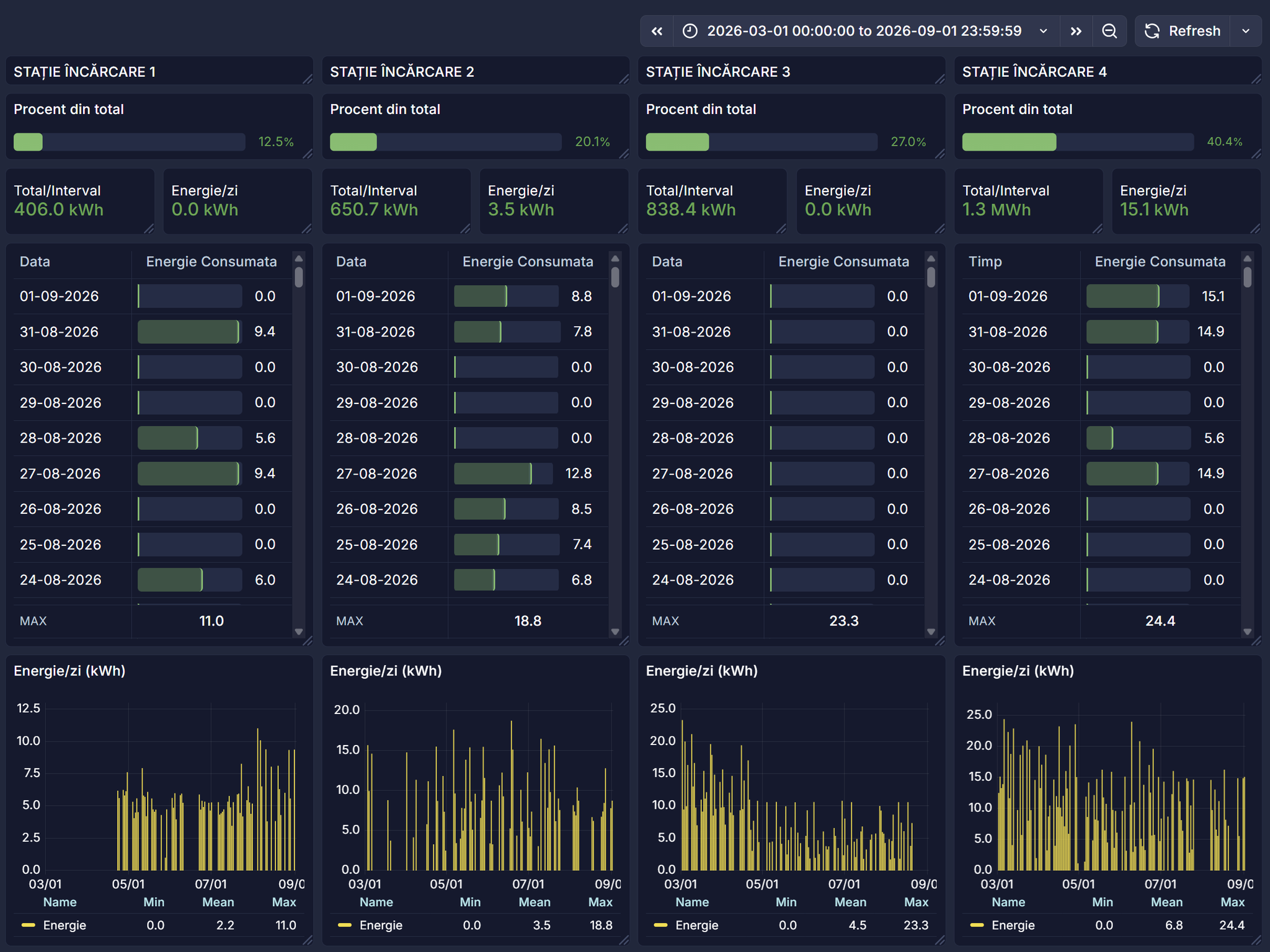Open STAȚIE ÎNCĂRCARE 3 row title
The height and width of the screenshot is (952, 1270).
coord(718,72)
